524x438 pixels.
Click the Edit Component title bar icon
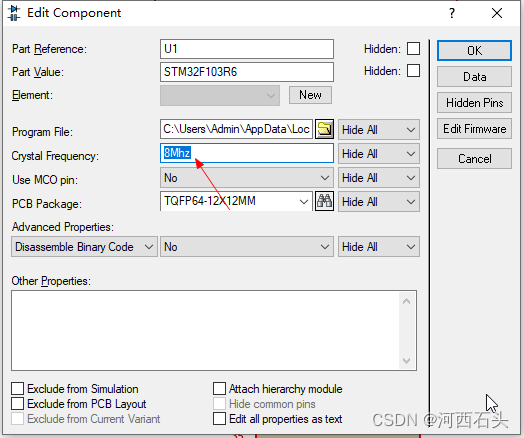[x=13, y=13]
